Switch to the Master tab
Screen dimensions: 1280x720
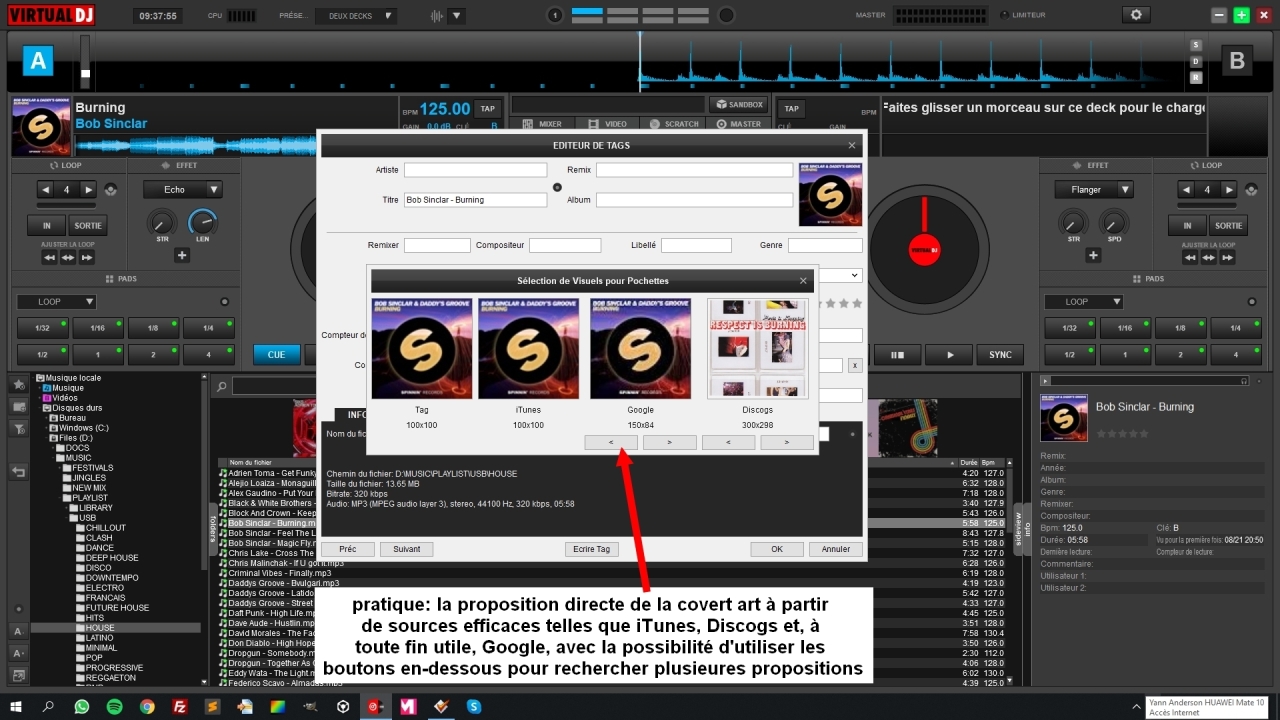tap(739, 124)
